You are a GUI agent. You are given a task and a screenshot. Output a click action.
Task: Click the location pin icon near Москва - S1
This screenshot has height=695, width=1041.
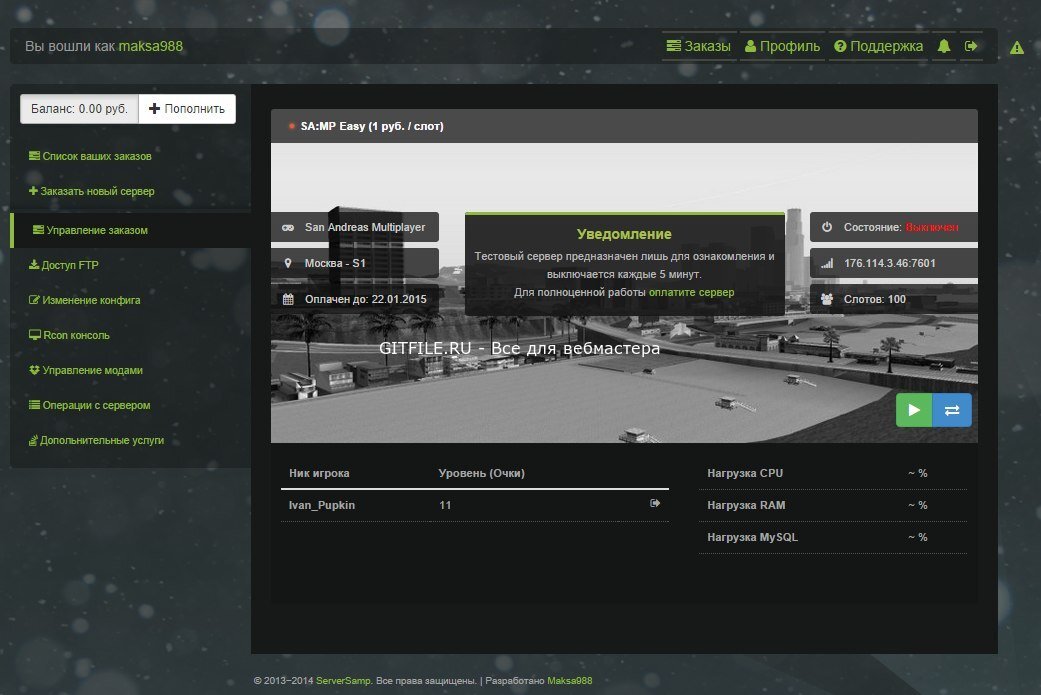(288, 263)
